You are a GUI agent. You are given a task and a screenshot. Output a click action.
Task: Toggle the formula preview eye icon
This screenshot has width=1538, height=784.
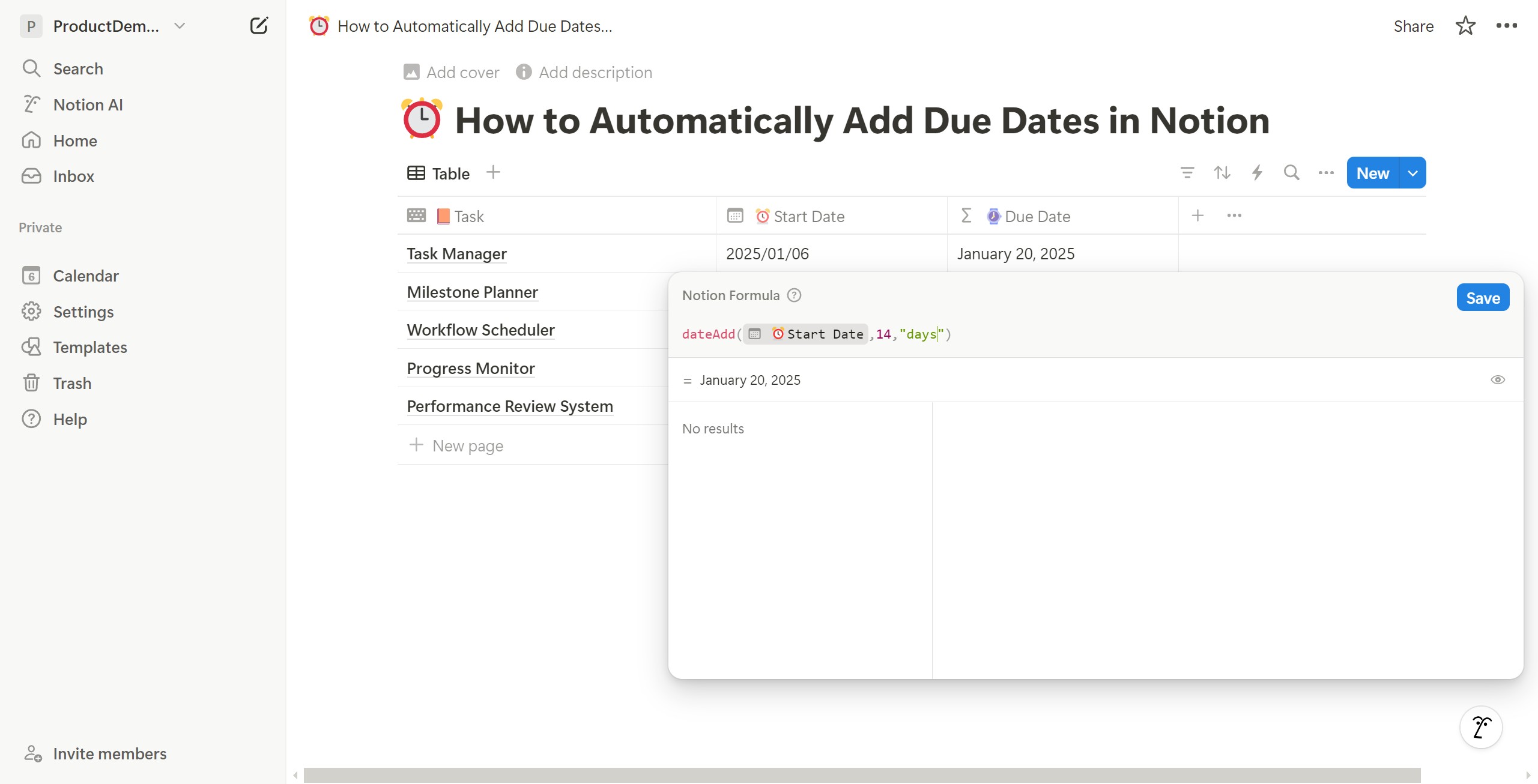[x=1498, y=380]
